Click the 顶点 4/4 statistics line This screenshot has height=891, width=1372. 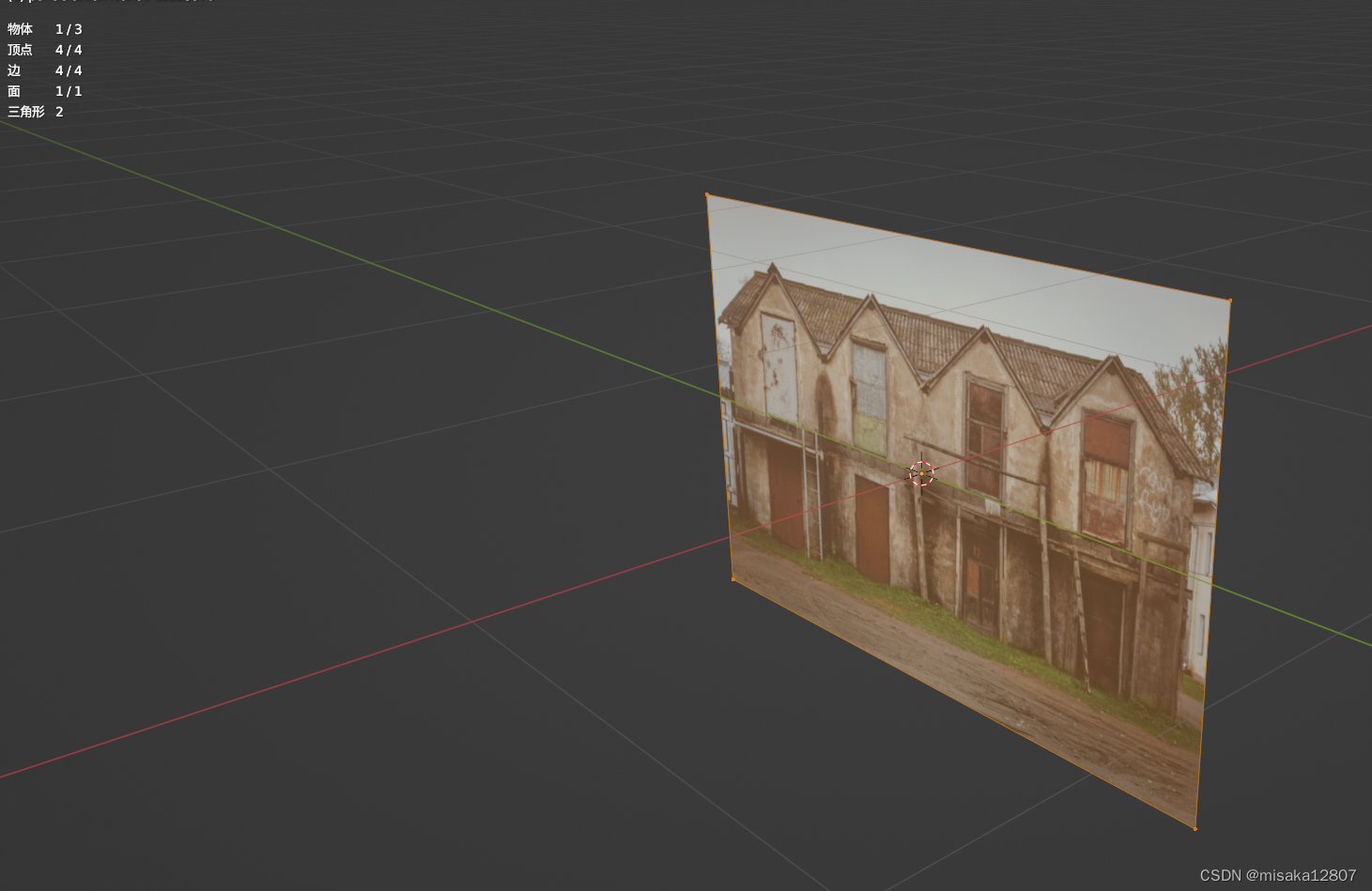pos(45,50)
